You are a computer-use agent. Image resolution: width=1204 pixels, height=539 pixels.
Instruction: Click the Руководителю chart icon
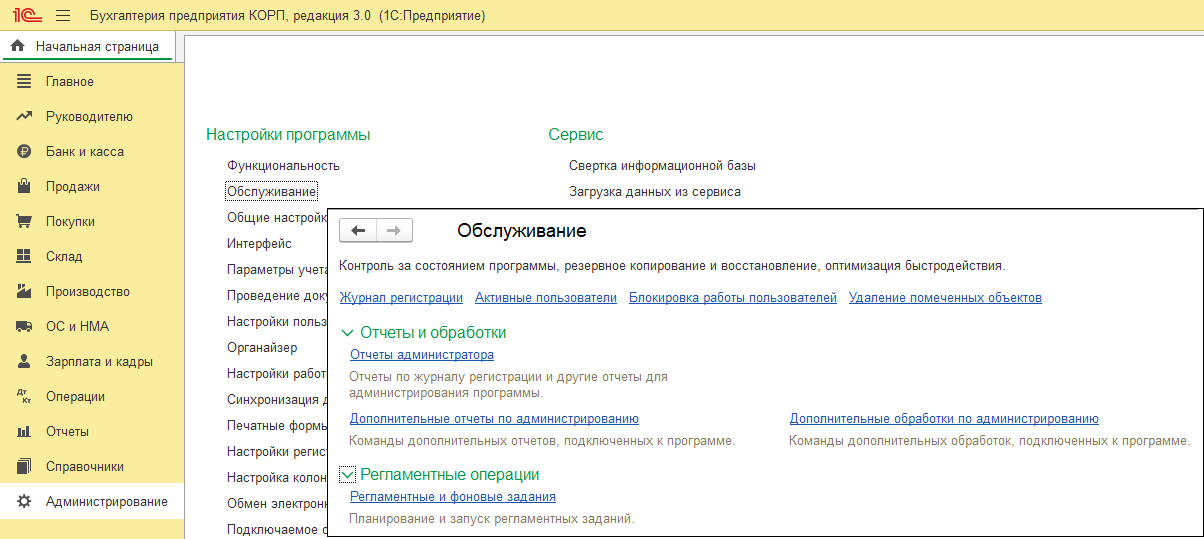point(25,117)
